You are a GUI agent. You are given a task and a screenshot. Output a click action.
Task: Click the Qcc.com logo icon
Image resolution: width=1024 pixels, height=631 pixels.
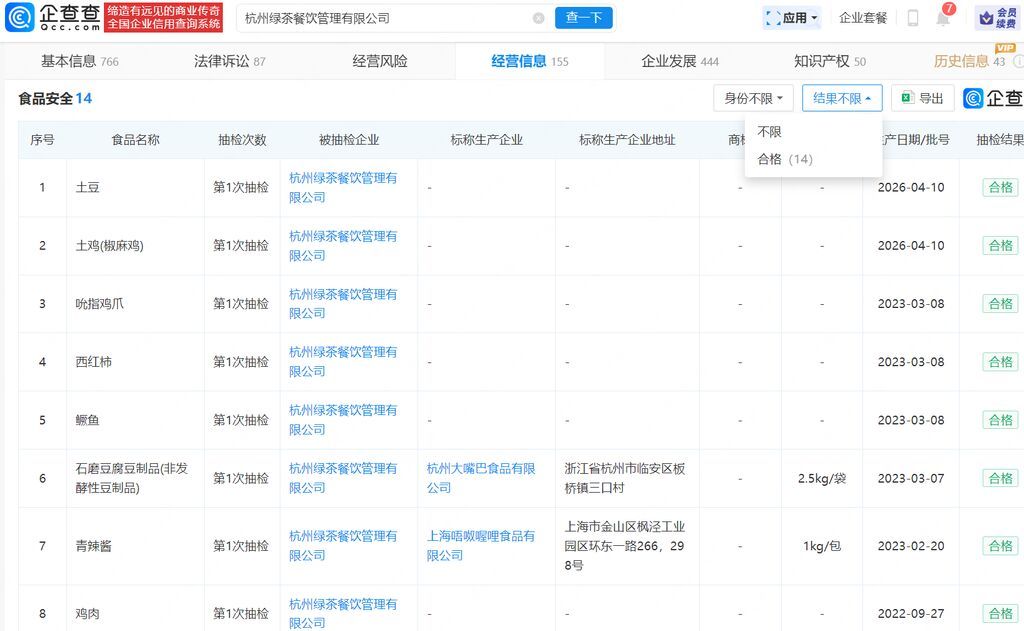20,18
